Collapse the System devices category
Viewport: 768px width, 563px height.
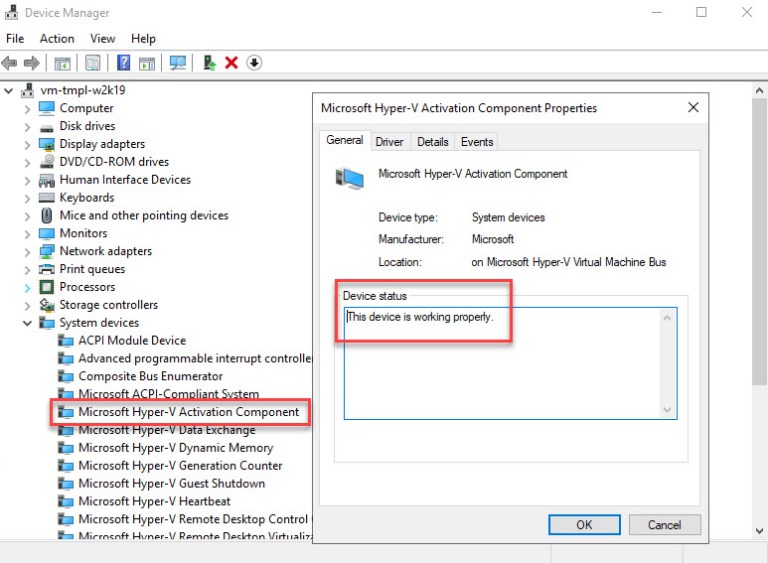(x=27, y=323)
